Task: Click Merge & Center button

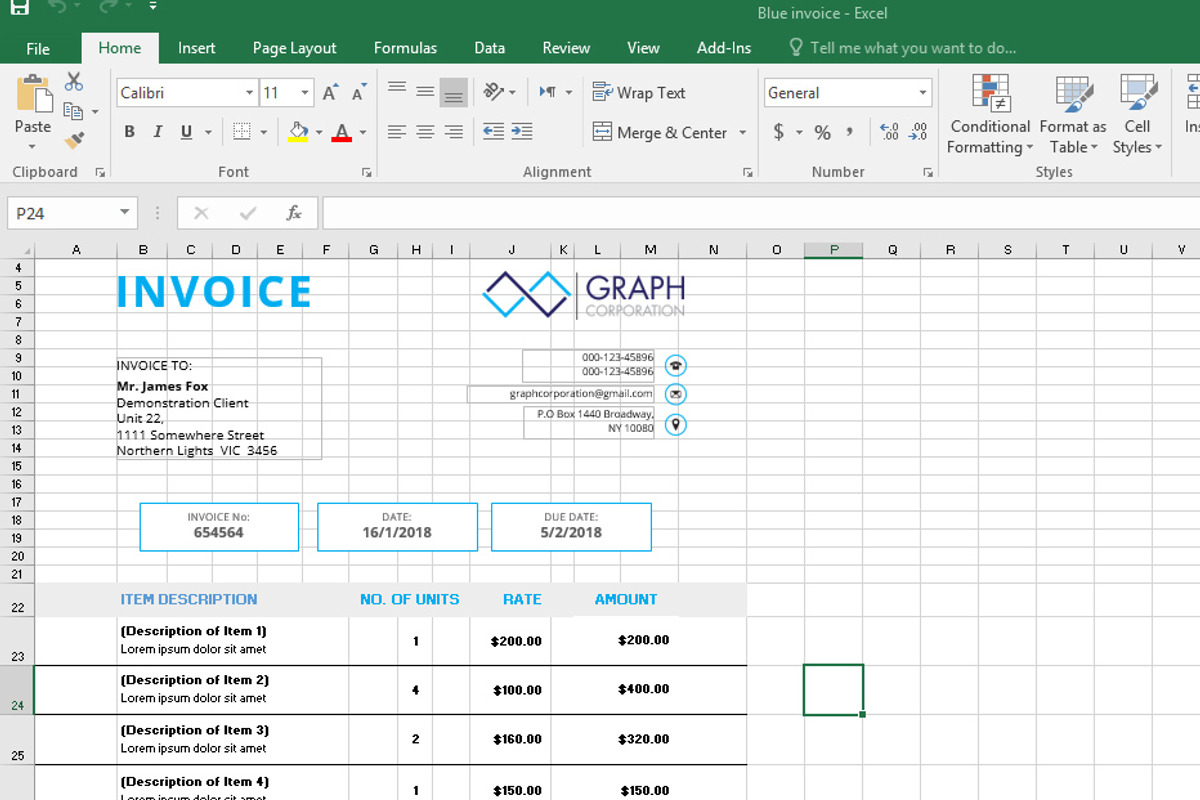Action: tap(660, 132)
